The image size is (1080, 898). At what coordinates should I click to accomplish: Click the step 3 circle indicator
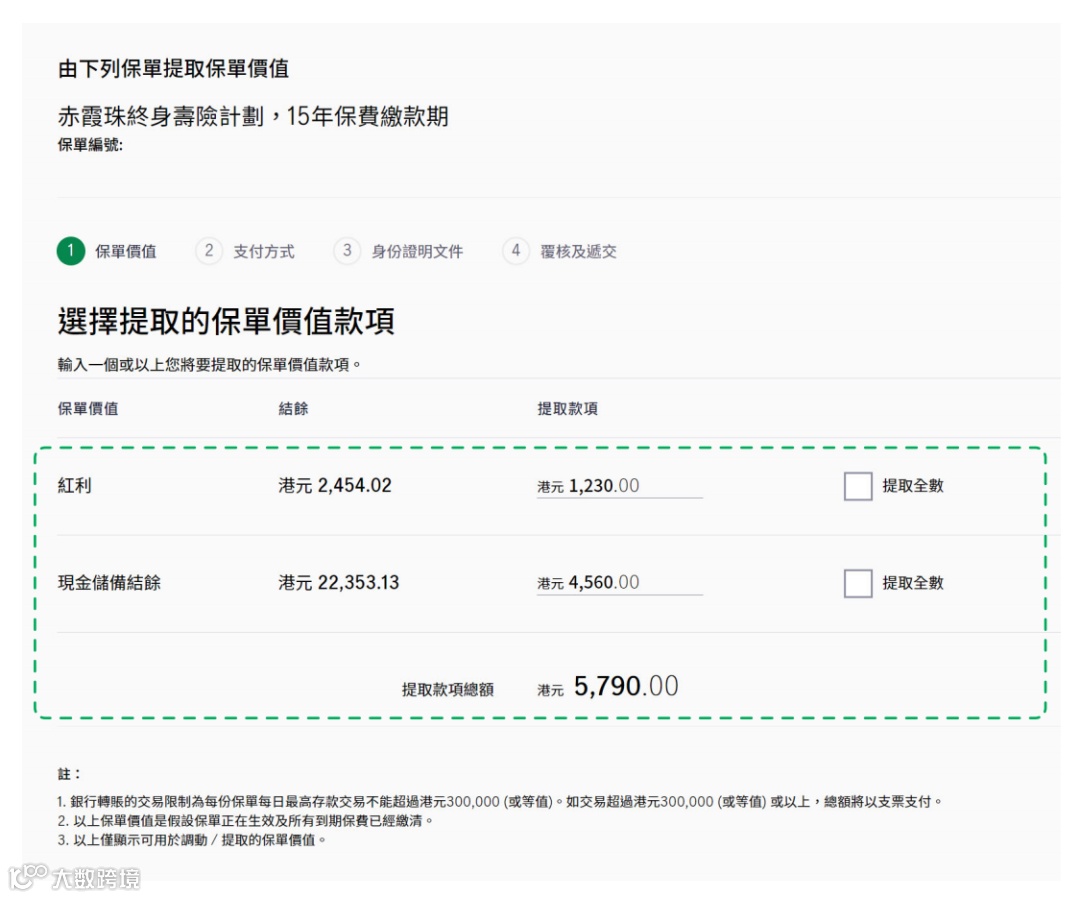click(347, 252)
